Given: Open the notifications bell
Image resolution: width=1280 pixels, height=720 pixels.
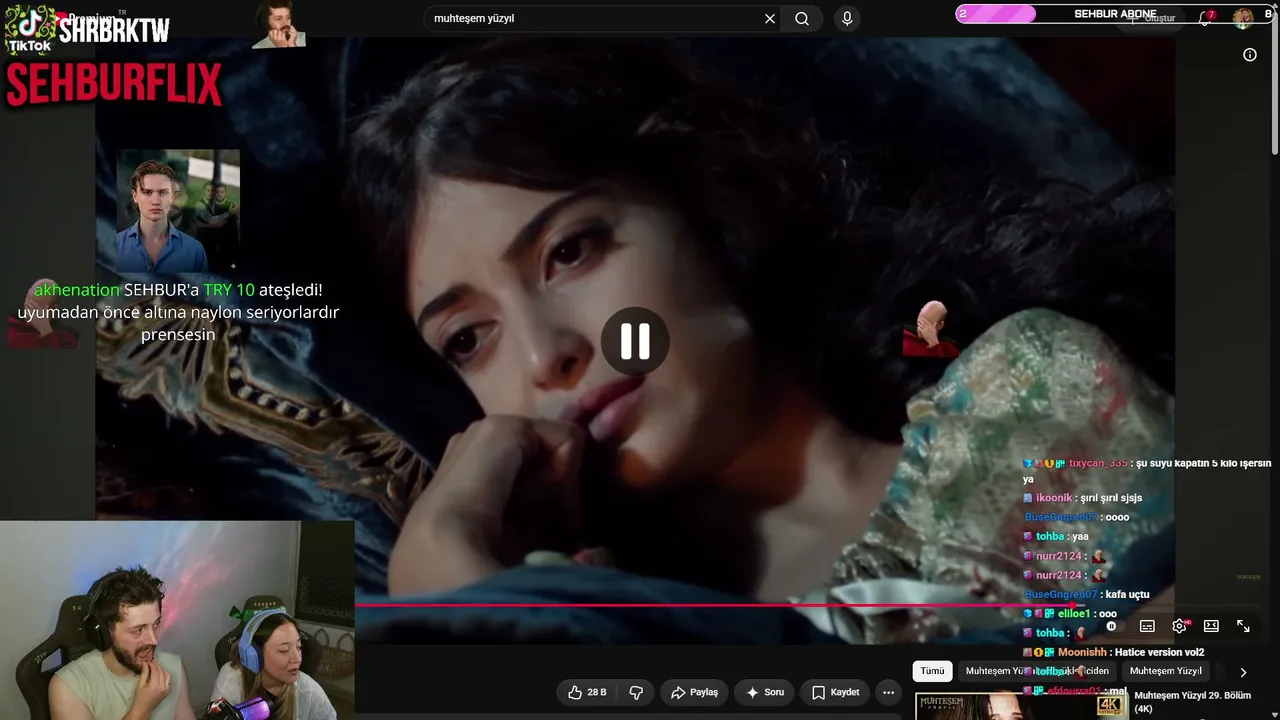Looking at the screenshot, I should [1205, 18].
